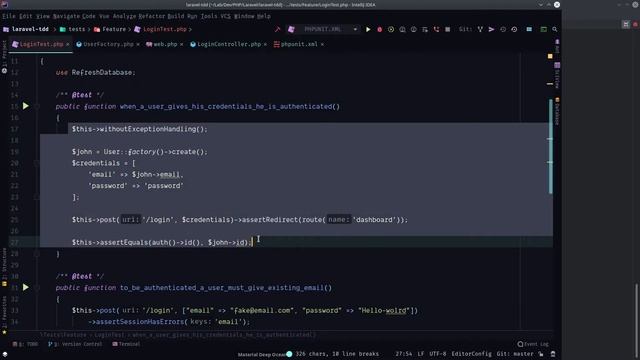The height and width of the screenshot is (360, 640).
Task: Run the PHPUnit configuration with green play button
Action: pos(368,29)
